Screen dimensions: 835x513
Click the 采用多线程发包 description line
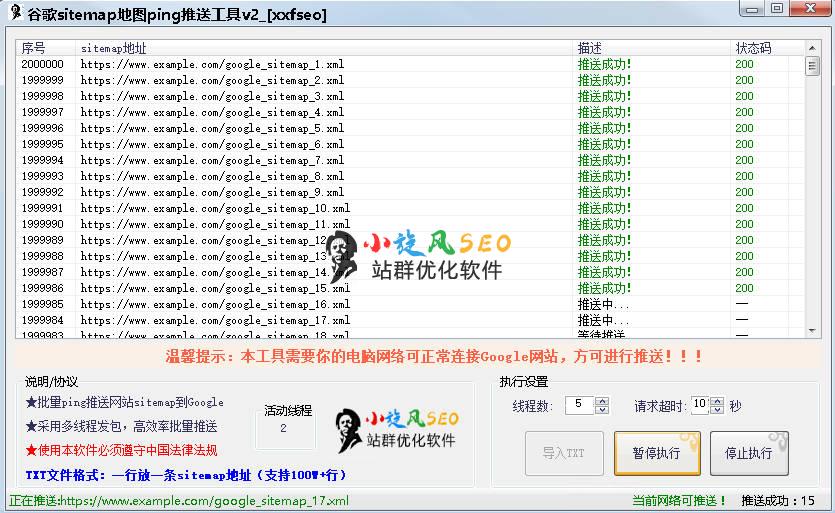(121, 427)
